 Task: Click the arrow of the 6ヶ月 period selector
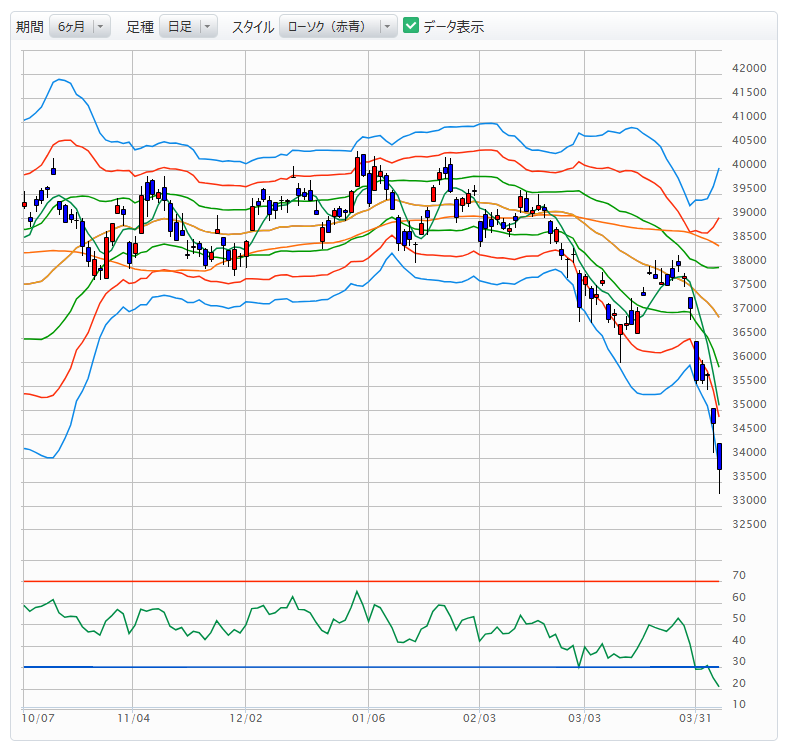pos(100,27)
